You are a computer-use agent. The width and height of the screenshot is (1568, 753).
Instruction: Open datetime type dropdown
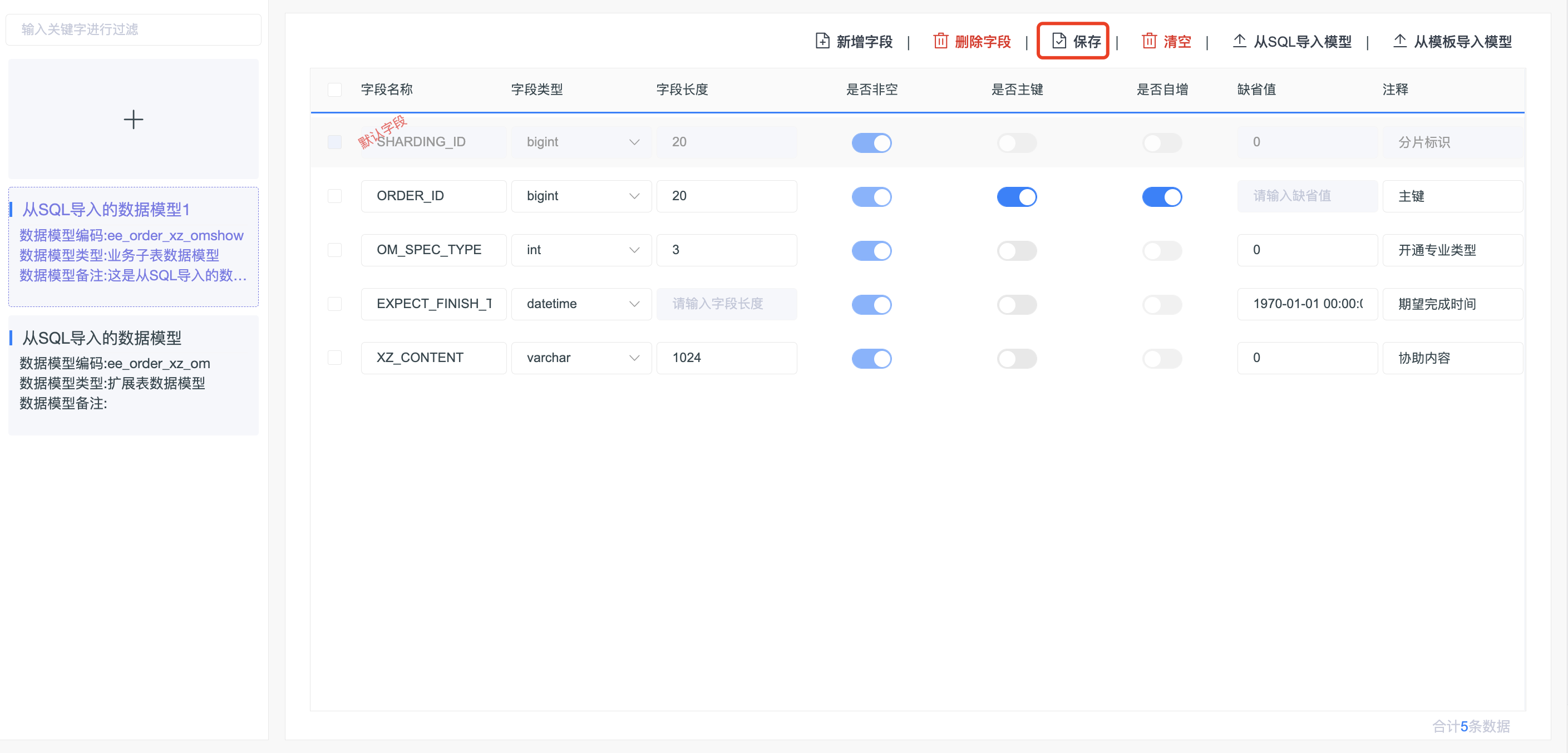(581, 304)
